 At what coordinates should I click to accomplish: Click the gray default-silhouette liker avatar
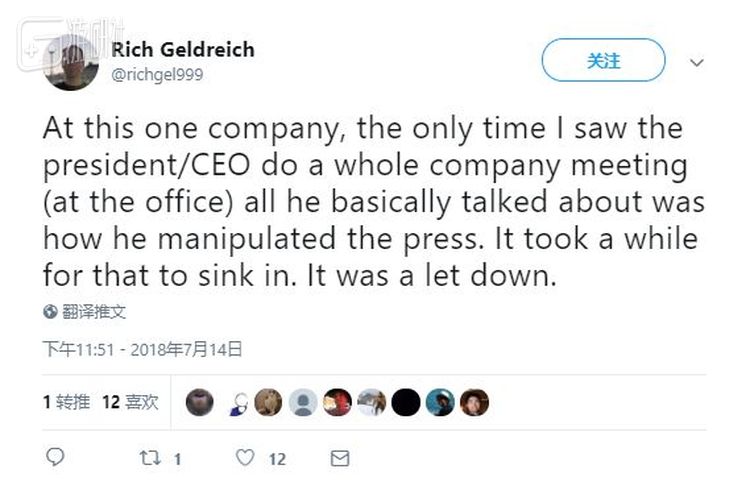(303, 402)
